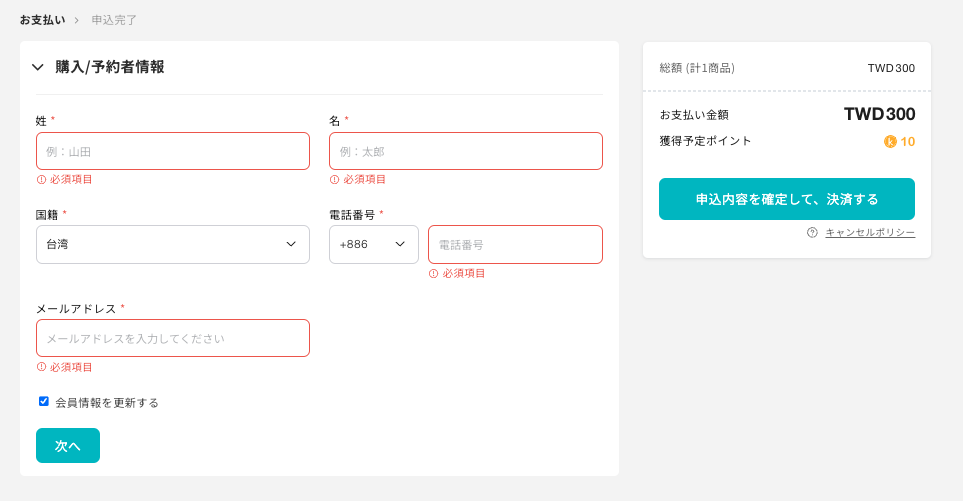963x501 pixels.
Task: Click the question mark help icon
Action: coord(812,232)
